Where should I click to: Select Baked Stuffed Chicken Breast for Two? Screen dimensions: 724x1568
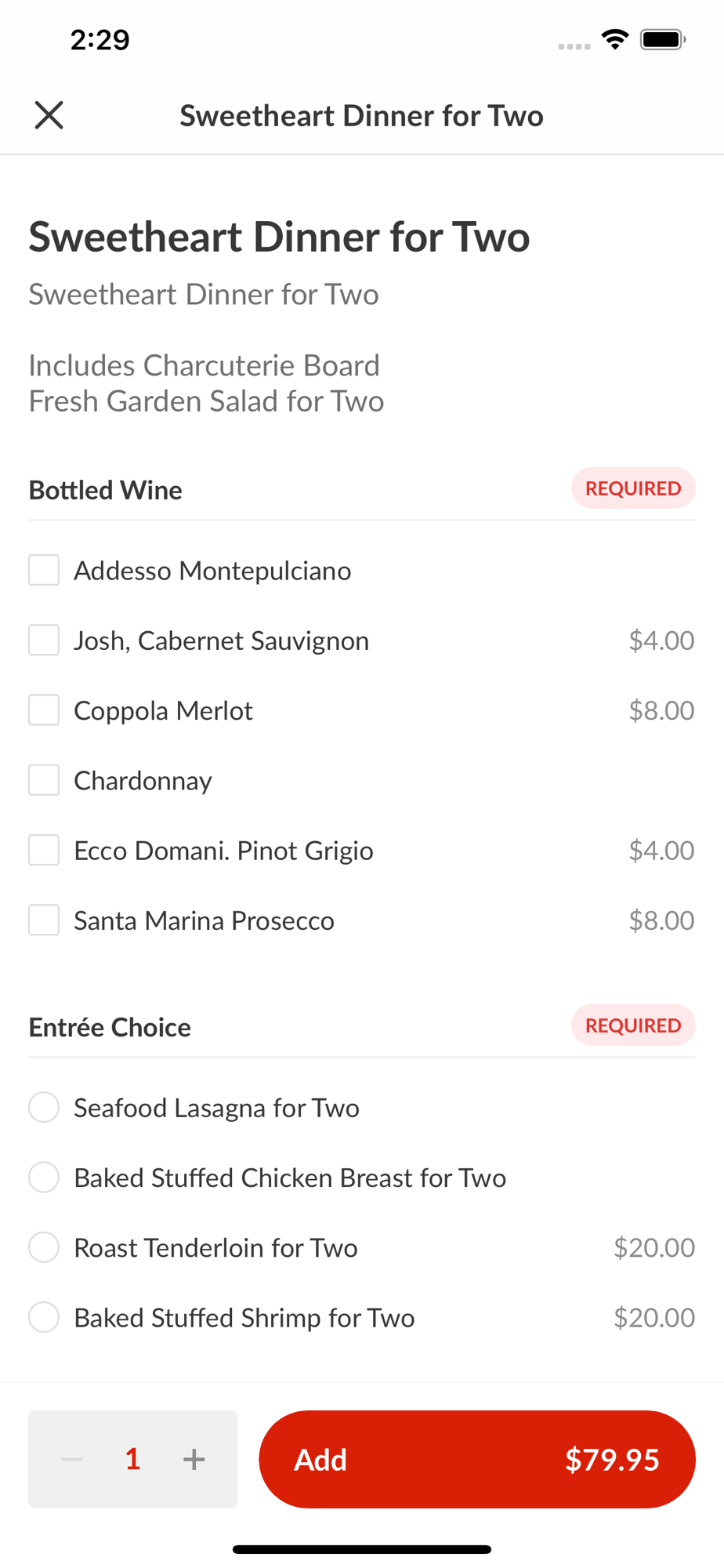point(44,1178)
